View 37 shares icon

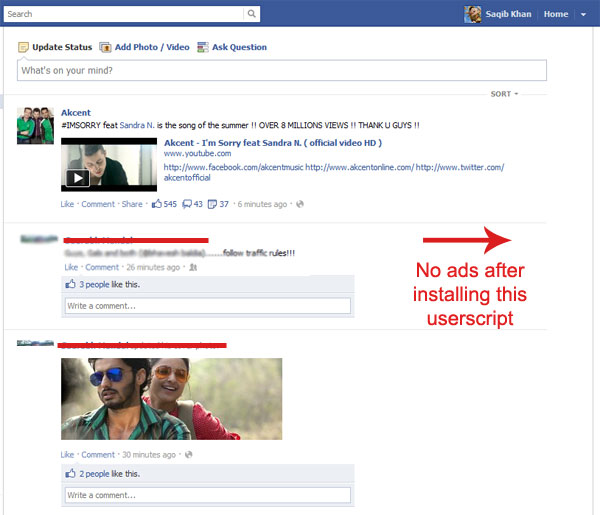tap(212, 204)
